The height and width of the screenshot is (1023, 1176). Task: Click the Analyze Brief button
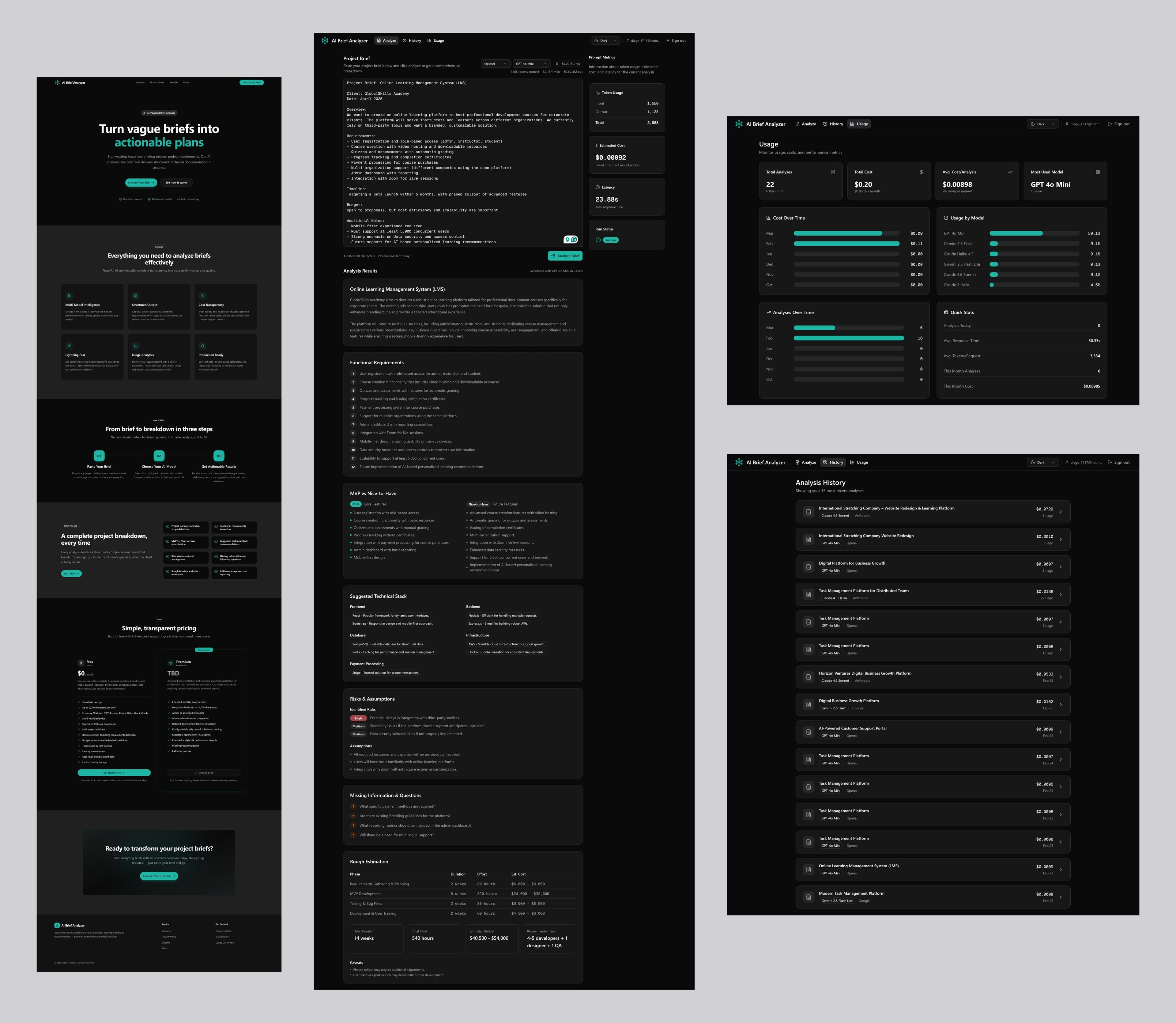(565, 256)
